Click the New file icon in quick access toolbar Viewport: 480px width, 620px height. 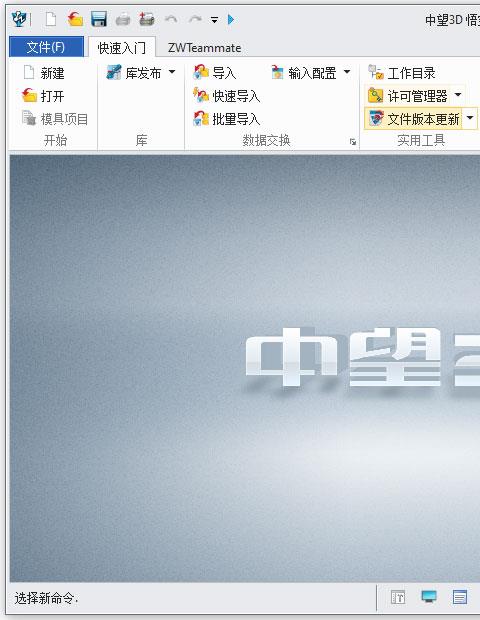(x=51, y=19)
